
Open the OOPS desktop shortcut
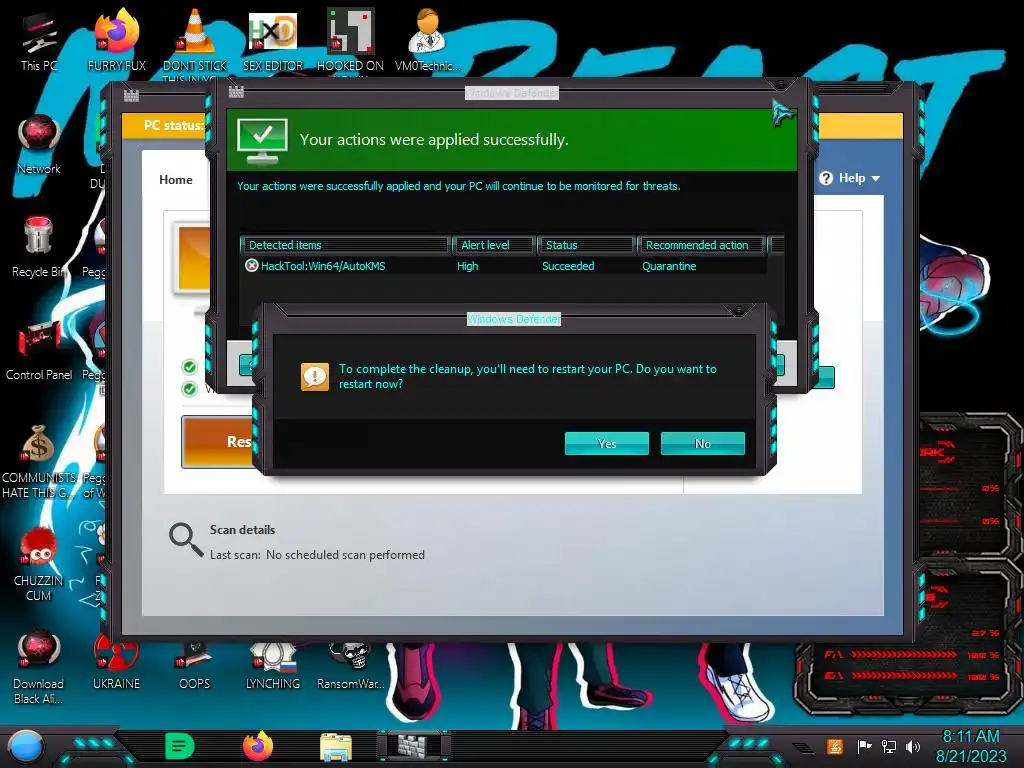pos(195,664)
